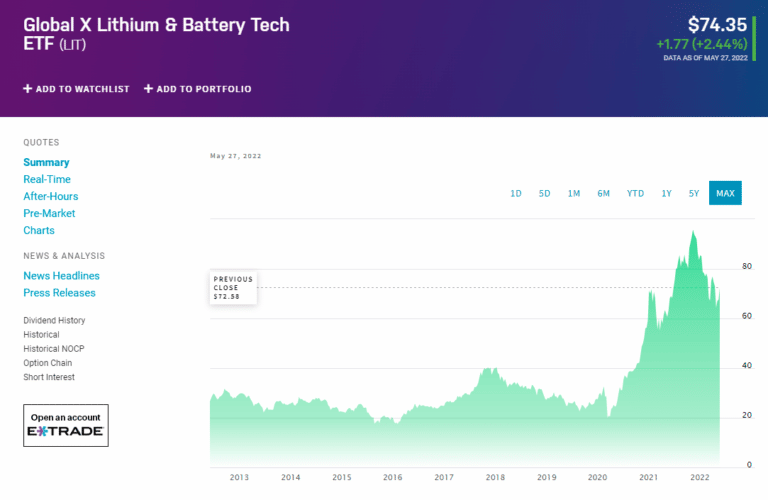
Task: Open the Option Chain page
Action: click(x=48, y=363)
